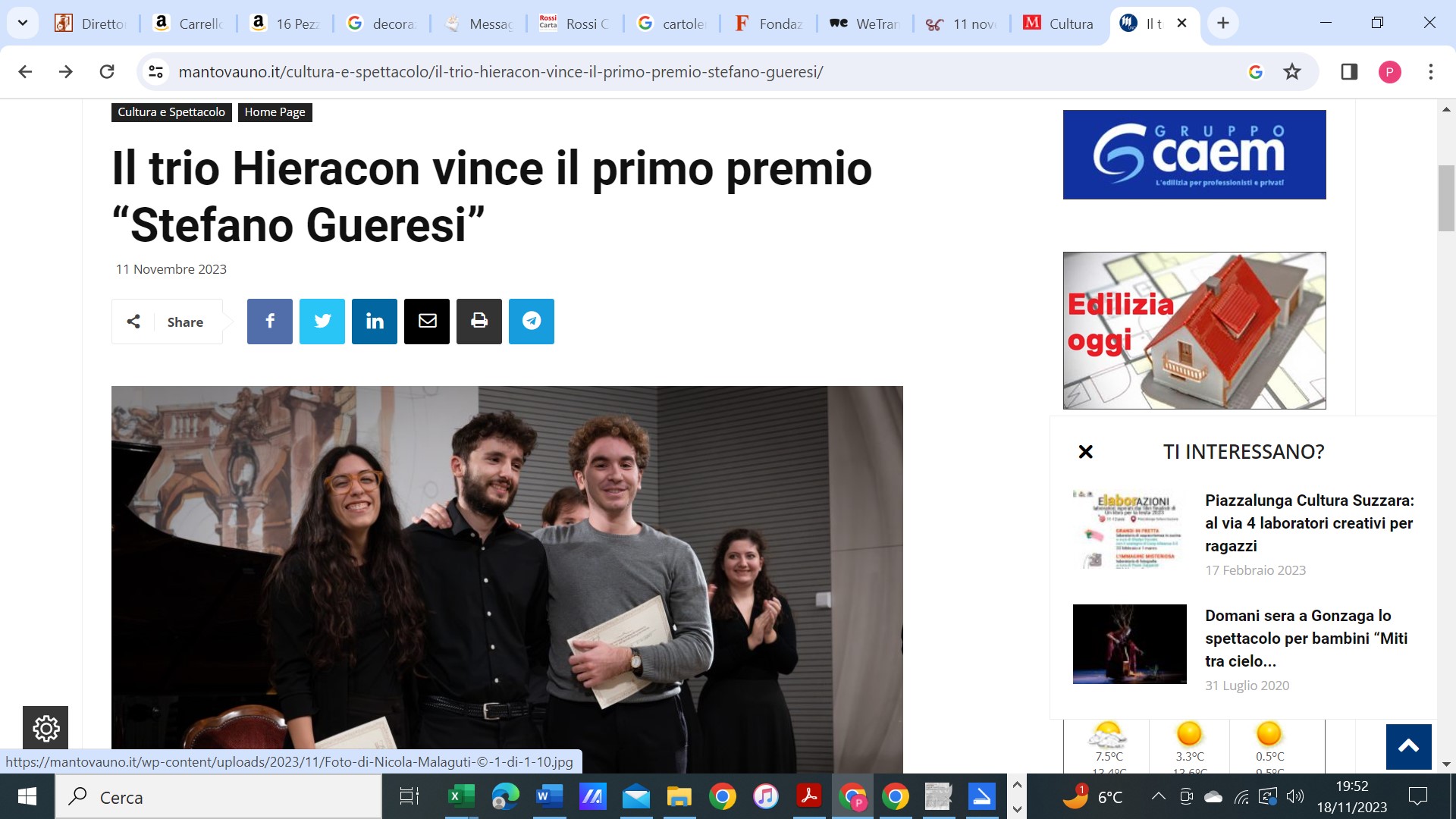Viewport: 1456px width, 819px height.
Task: Open 'Cultura e Spettacolo' category link
Action: (171, 112)
